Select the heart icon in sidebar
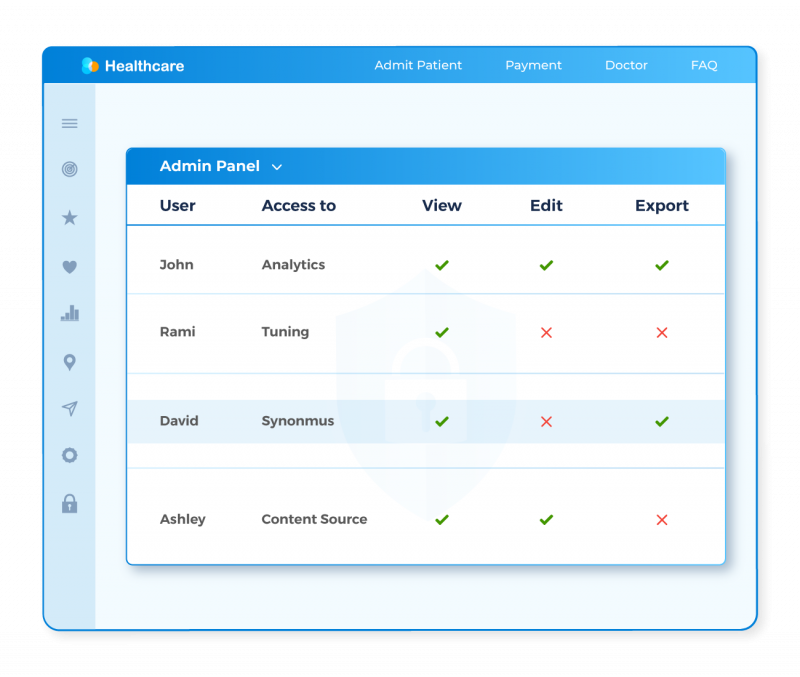This screenshot has width=800, height=677. click(69, 267)
